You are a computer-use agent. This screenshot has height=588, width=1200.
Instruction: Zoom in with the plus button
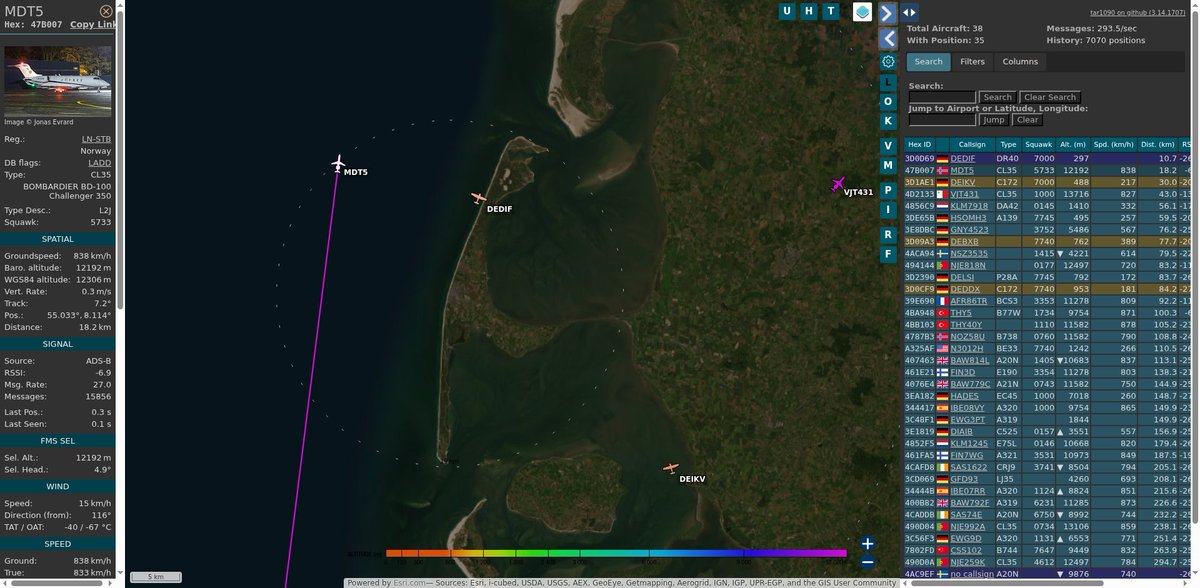[x=867, y=543]
